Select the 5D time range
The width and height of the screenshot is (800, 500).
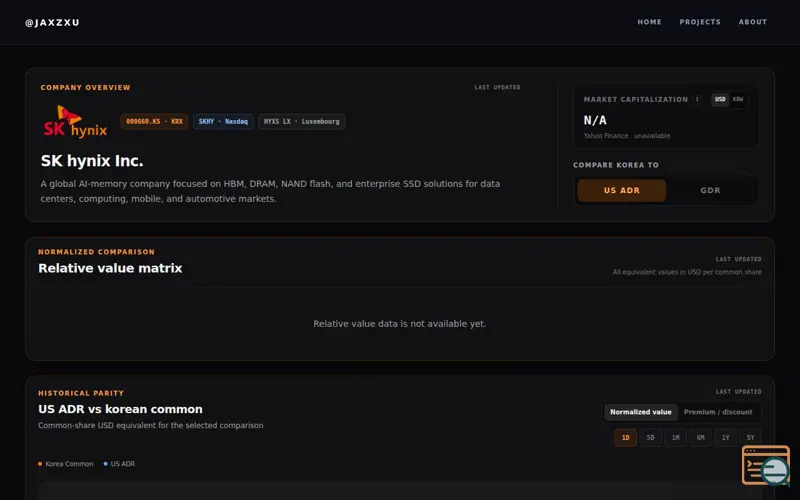coord(651,438)
